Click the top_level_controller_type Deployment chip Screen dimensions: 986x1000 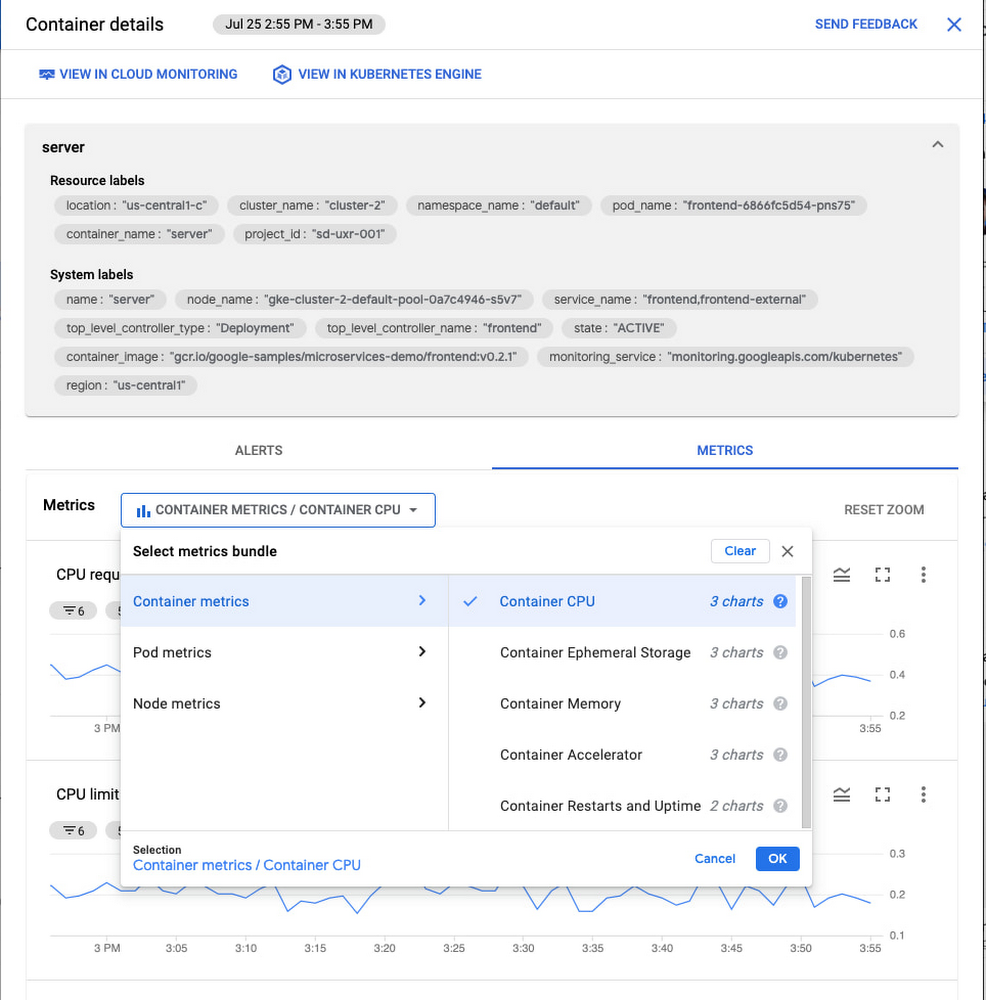180,328
